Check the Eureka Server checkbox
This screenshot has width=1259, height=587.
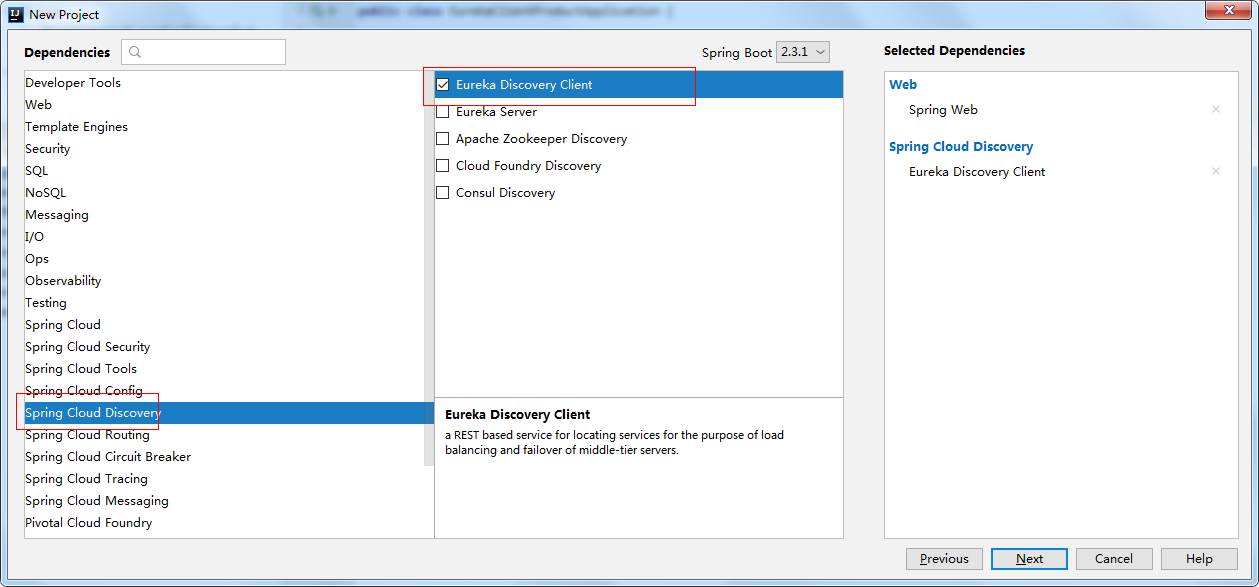[x=443, y=112]
